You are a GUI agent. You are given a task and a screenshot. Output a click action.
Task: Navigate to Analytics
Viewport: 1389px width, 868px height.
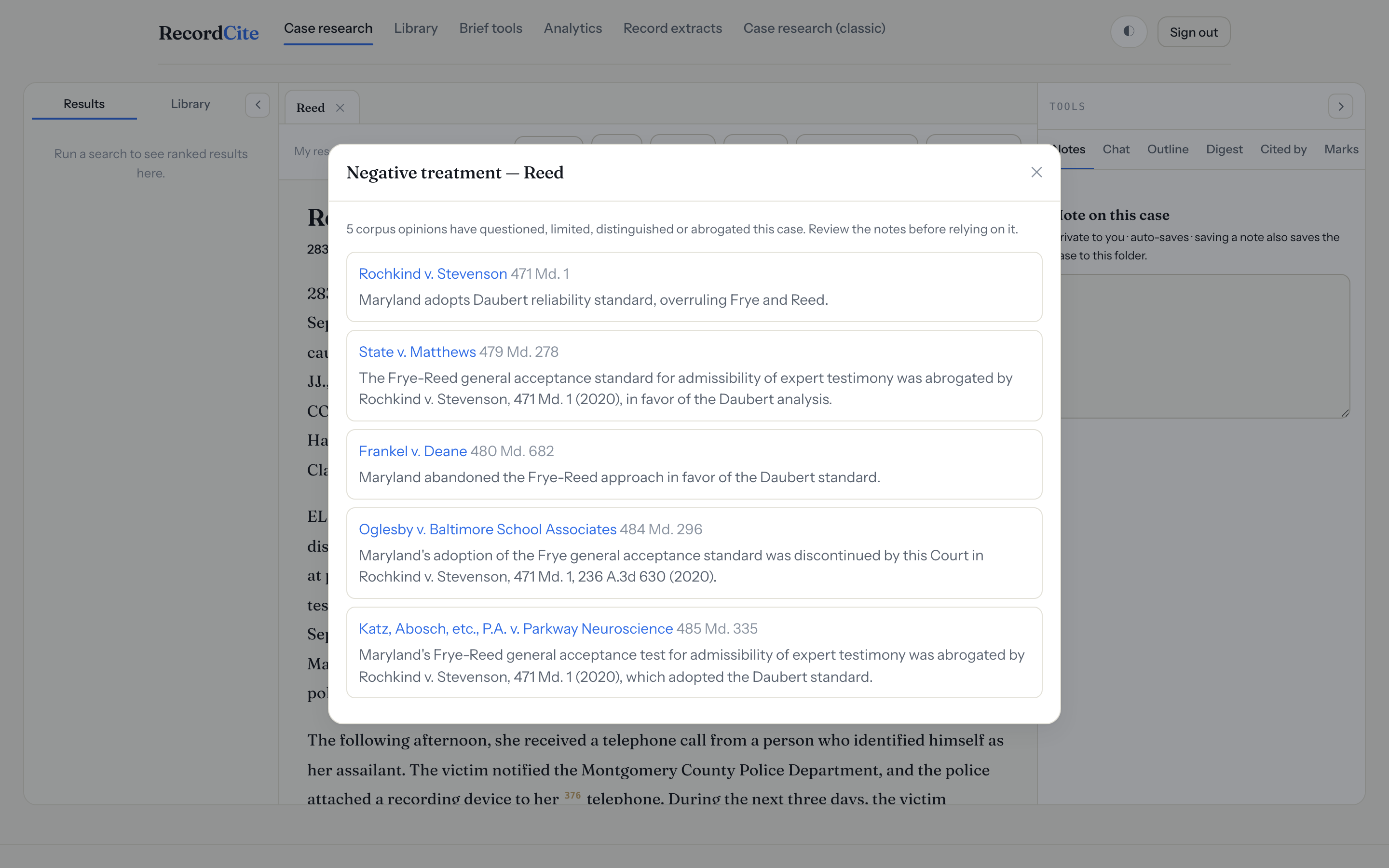573,28
